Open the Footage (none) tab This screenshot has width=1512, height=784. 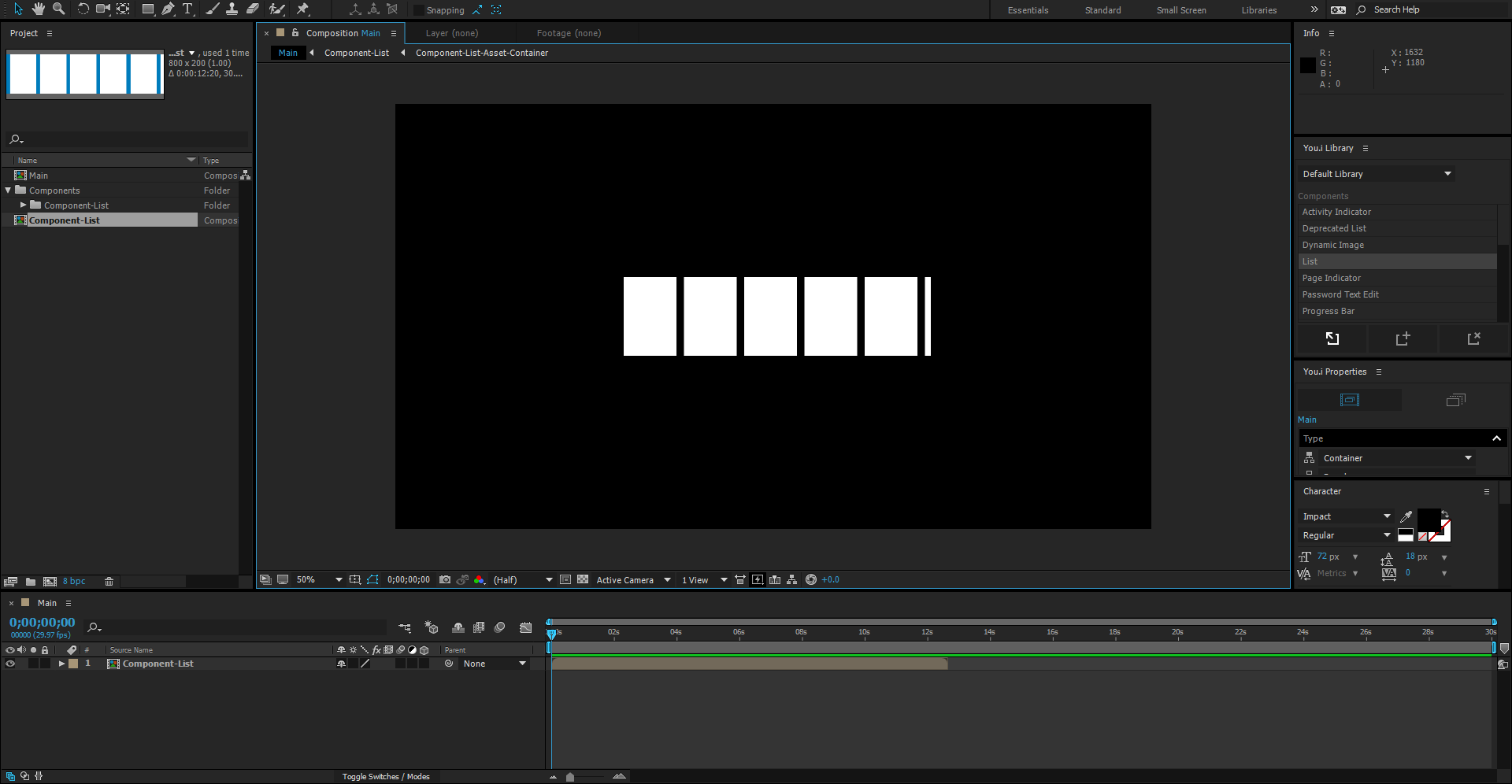pyautogui.click(x=569, y=33)
